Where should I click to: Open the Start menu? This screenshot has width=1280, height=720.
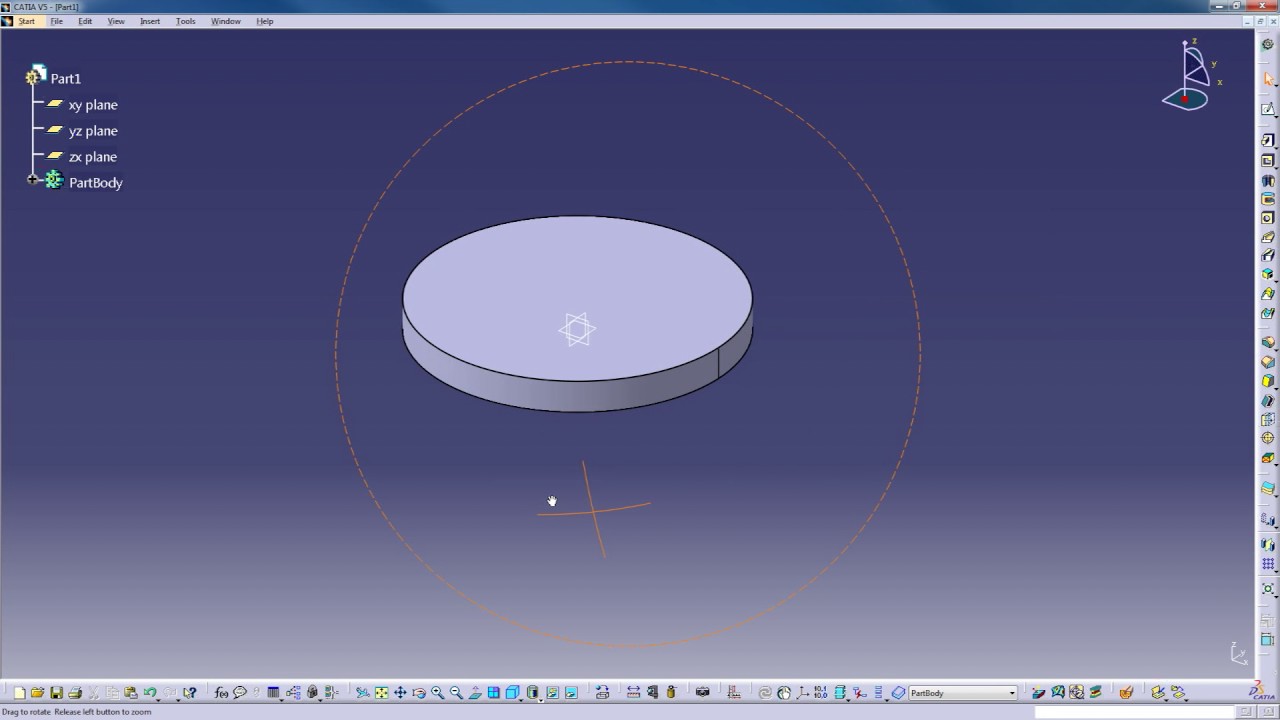coord(26,21)
